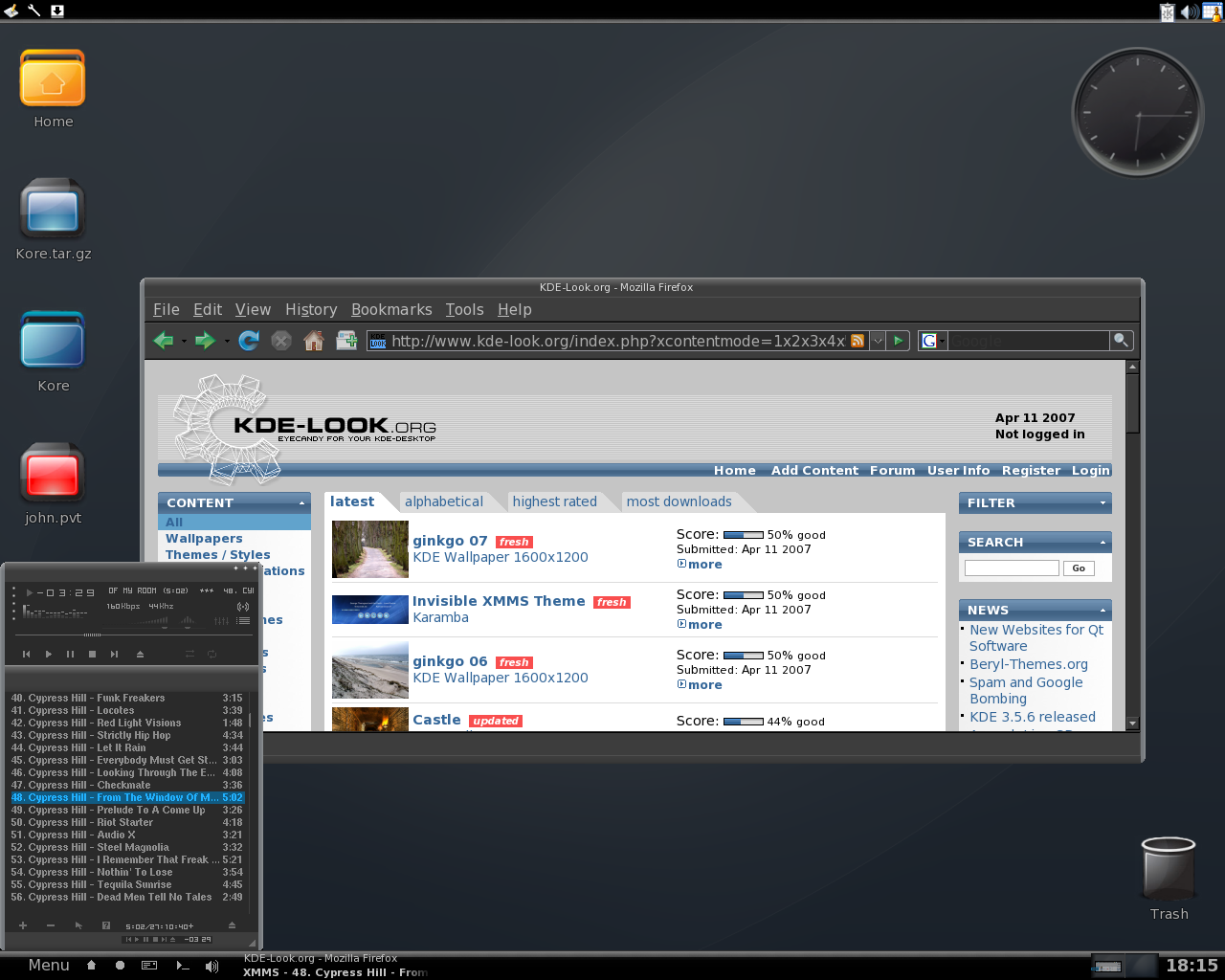This screenshot has width=1225, height=980.
Task: Click the volume icon in bottom panel
Action: 211,966
